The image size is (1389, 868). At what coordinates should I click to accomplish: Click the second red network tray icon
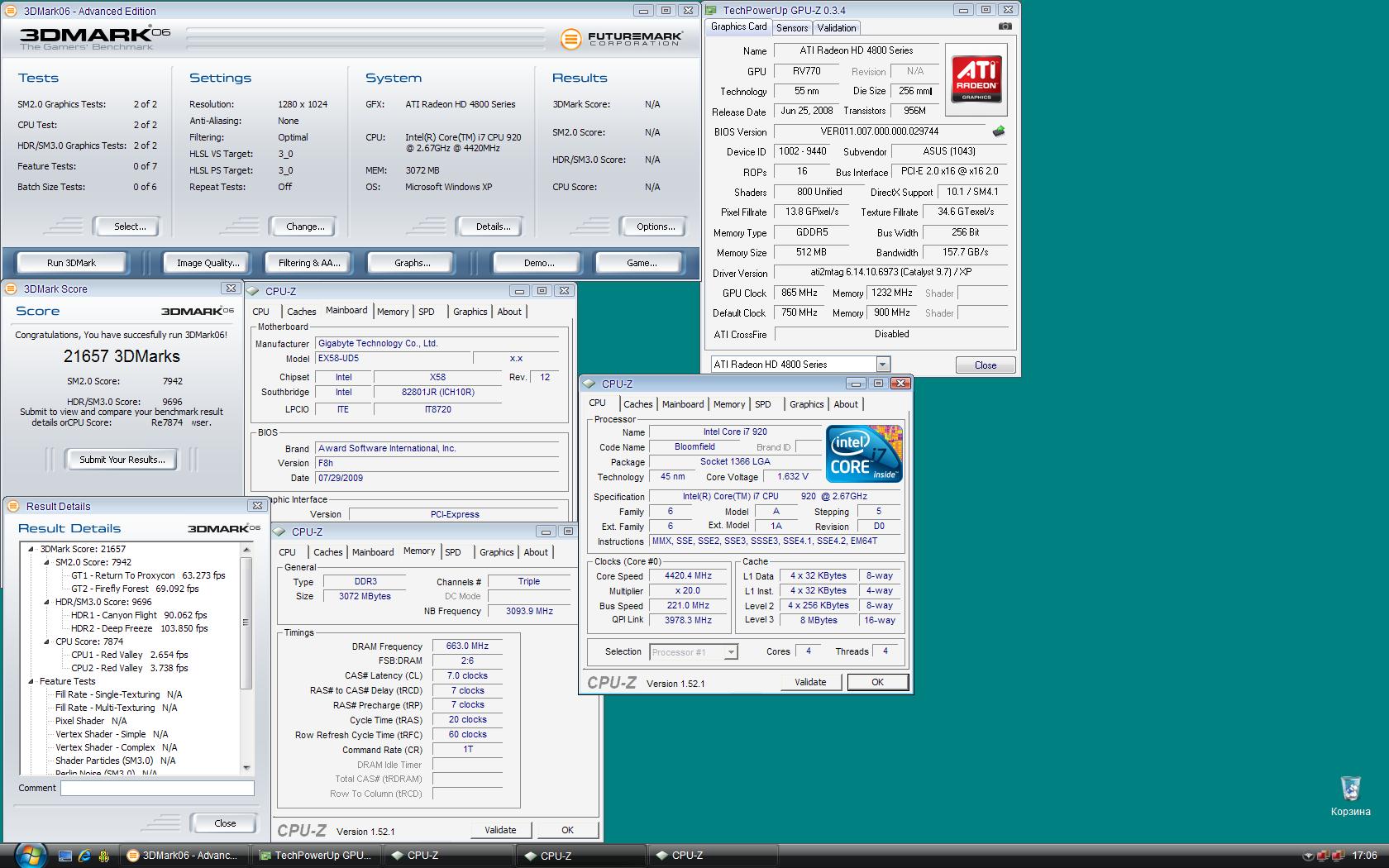tap(1339, 856)
